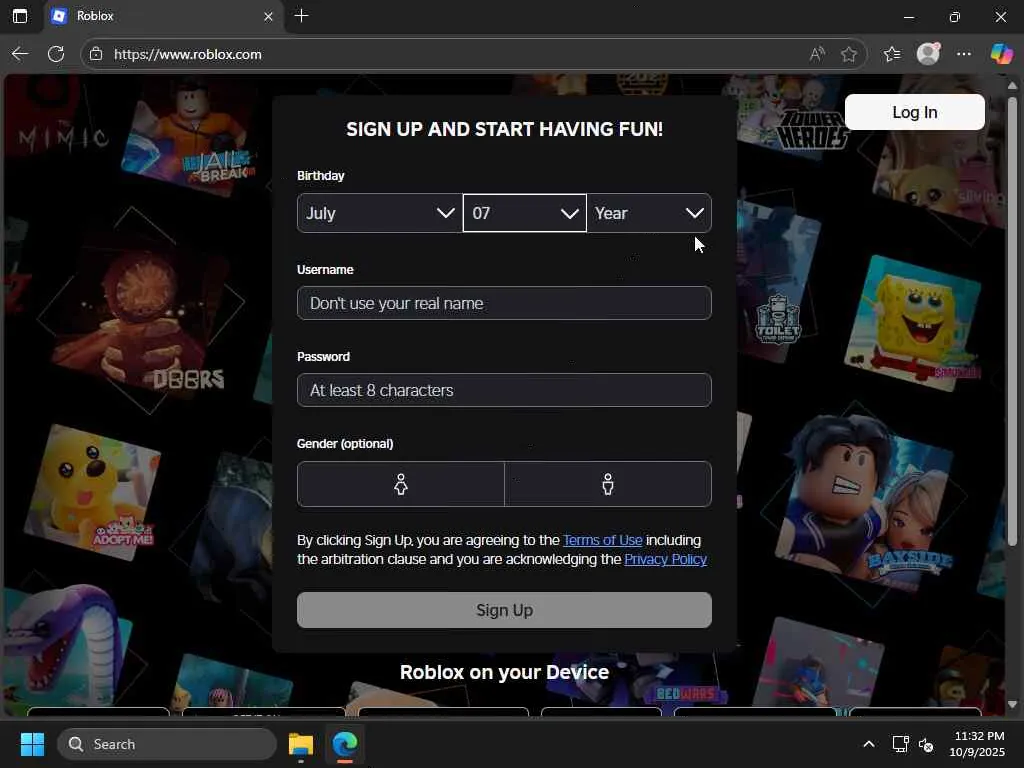Show hidden system tray icons

coord(869,744)
